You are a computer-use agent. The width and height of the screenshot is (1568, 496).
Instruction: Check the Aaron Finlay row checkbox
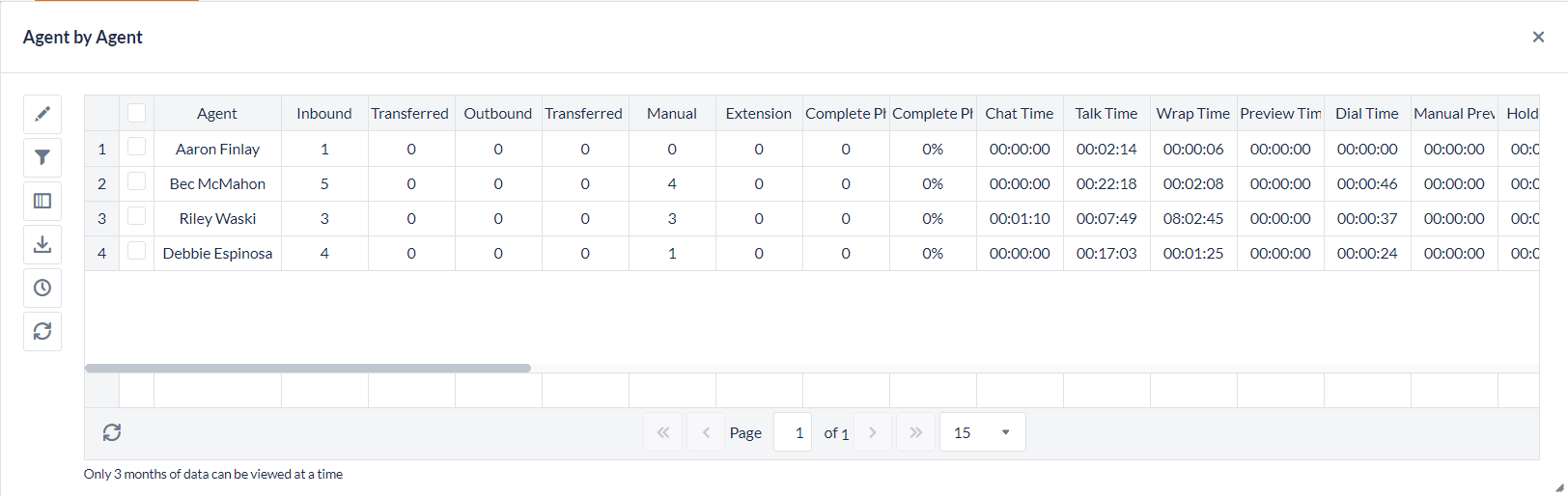137,148
